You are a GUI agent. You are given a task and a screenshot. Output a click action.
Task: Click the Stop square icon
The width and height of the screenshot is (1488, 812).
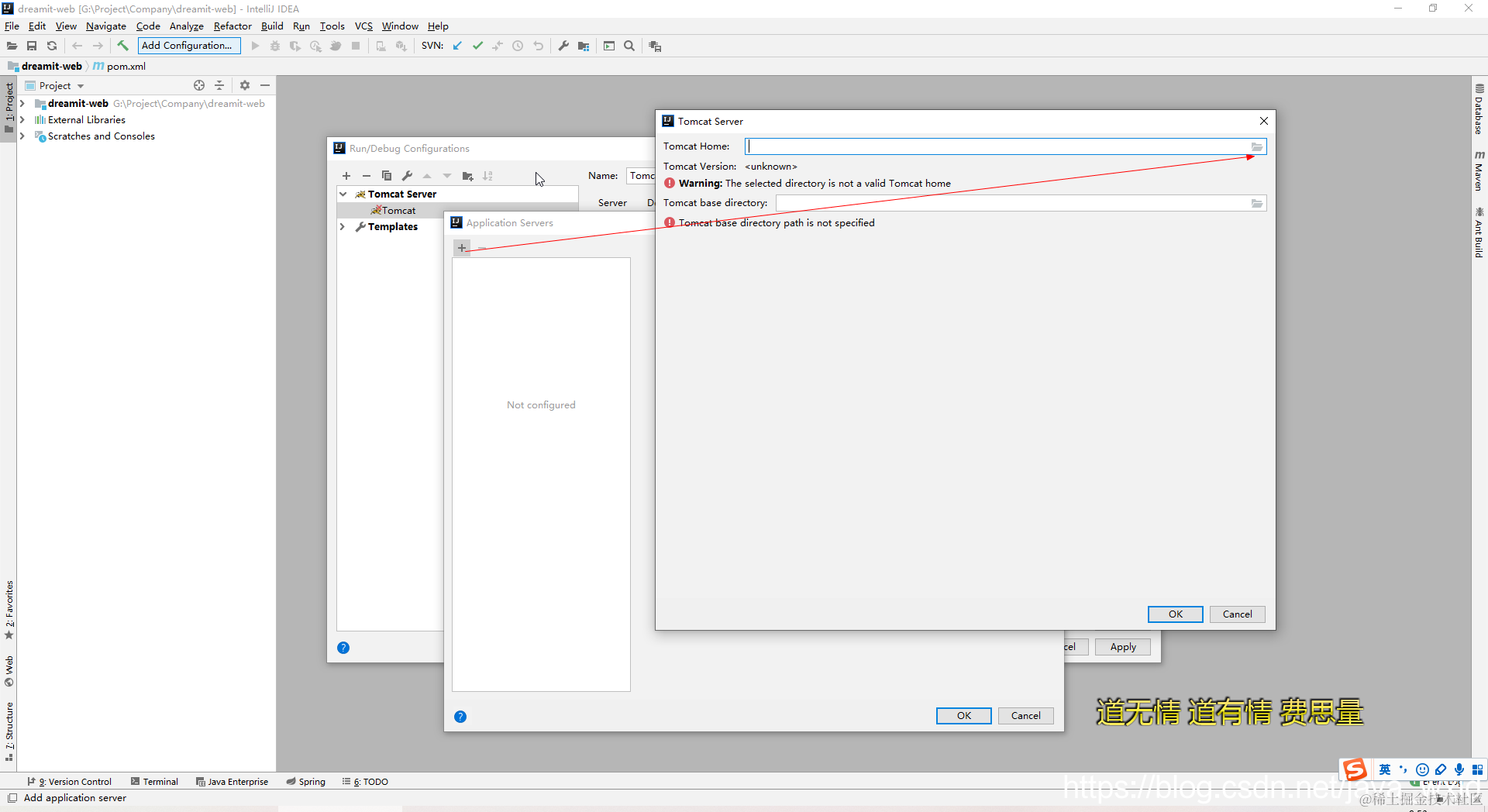click(356, 46)
